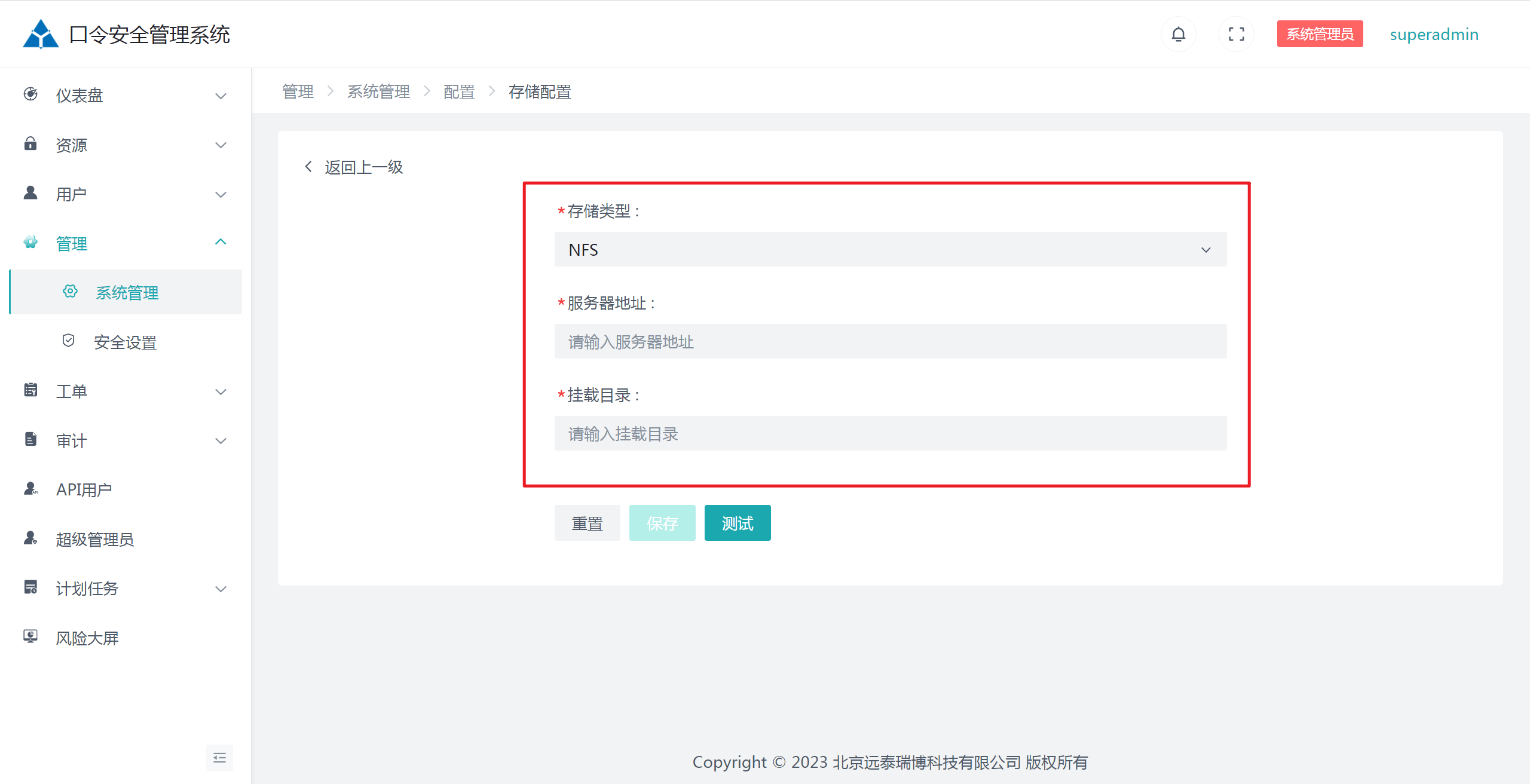Click the 风险大屏 monitor icon
Viewport: 1530px width, 784px height.
pyautogui.click(x=30, y=636)
